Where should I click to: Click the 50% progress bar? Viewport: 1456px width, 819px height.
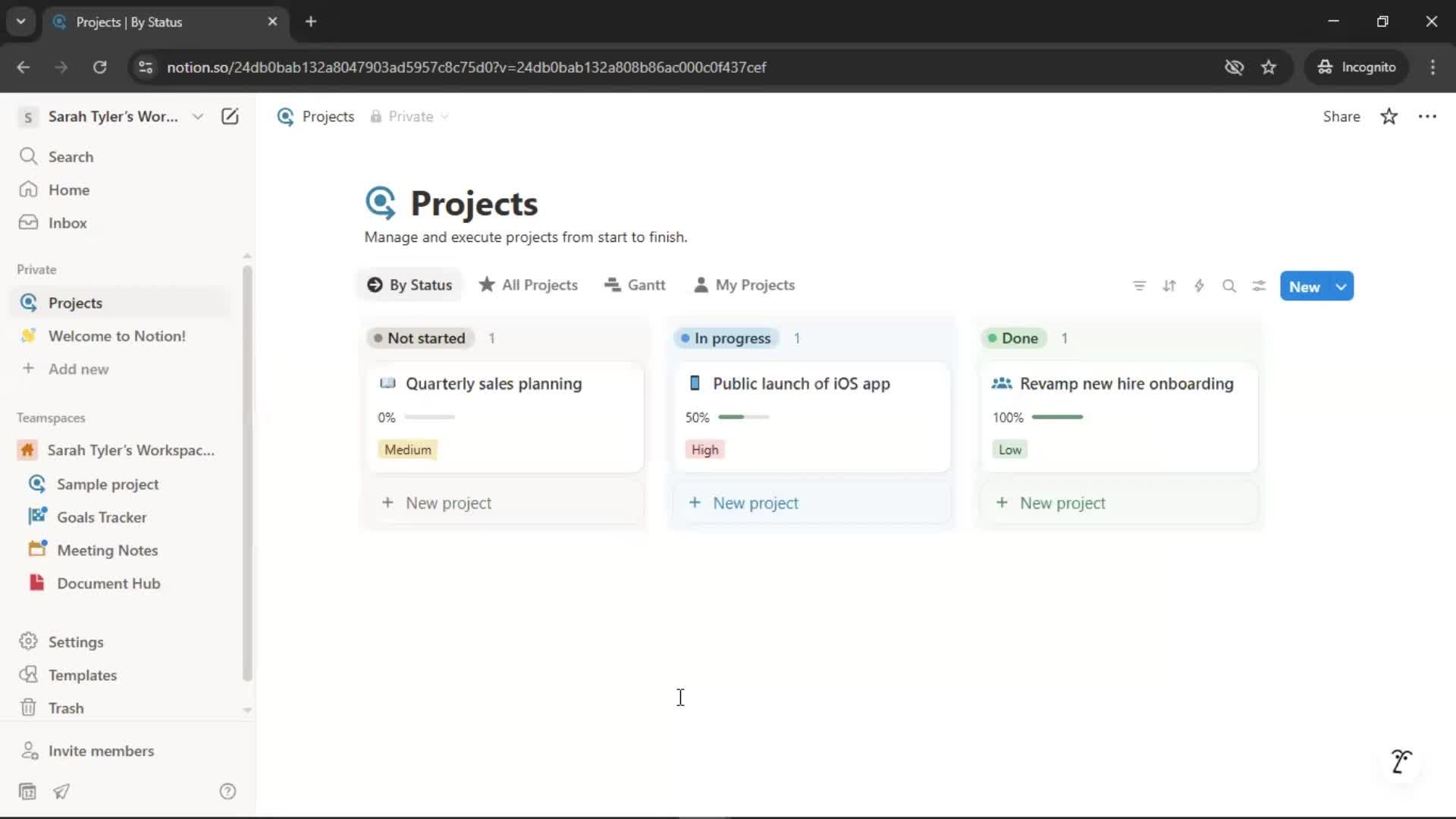click(x=743, y=417)
